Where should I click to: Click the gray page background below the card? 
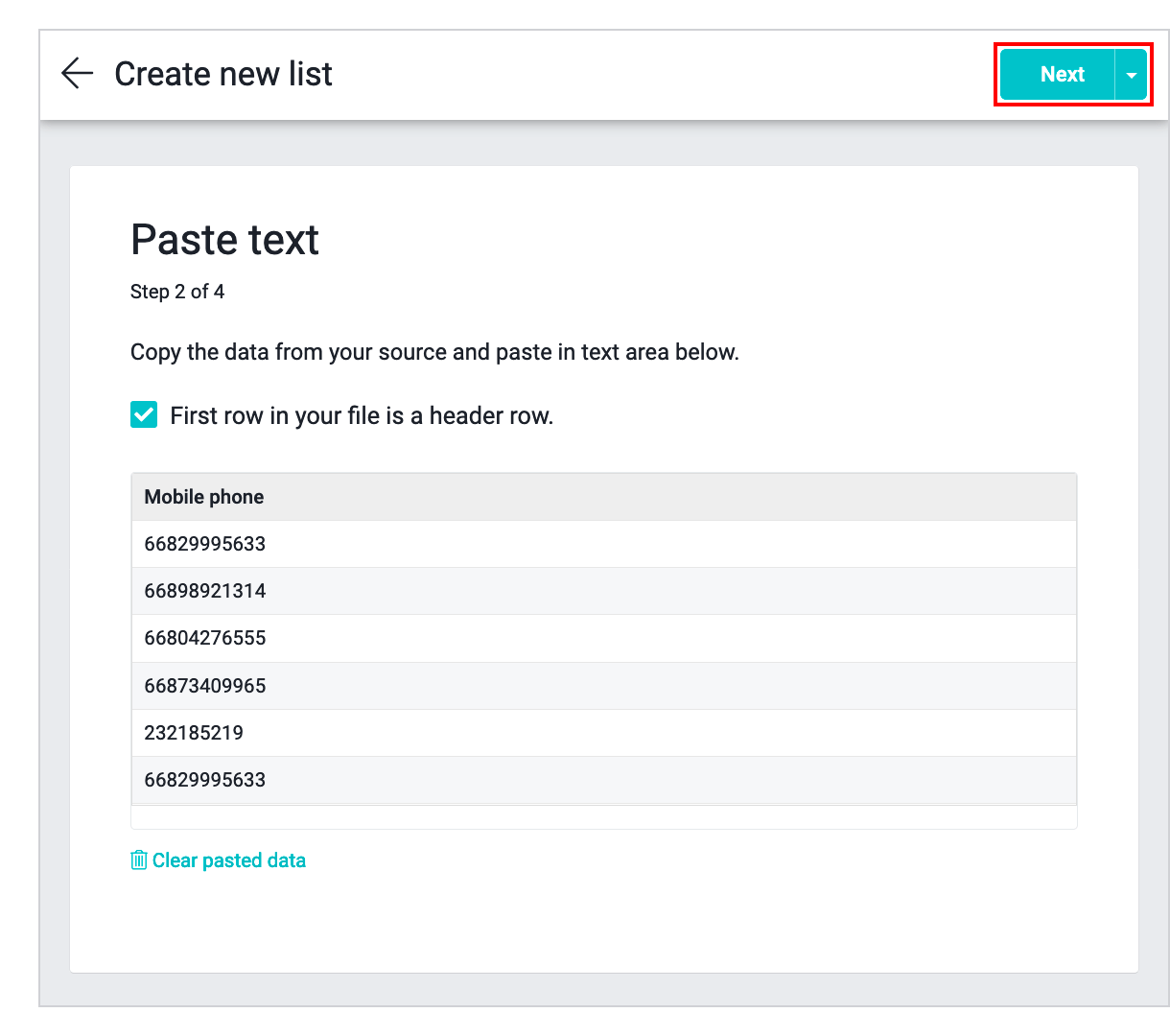point(603,990)
